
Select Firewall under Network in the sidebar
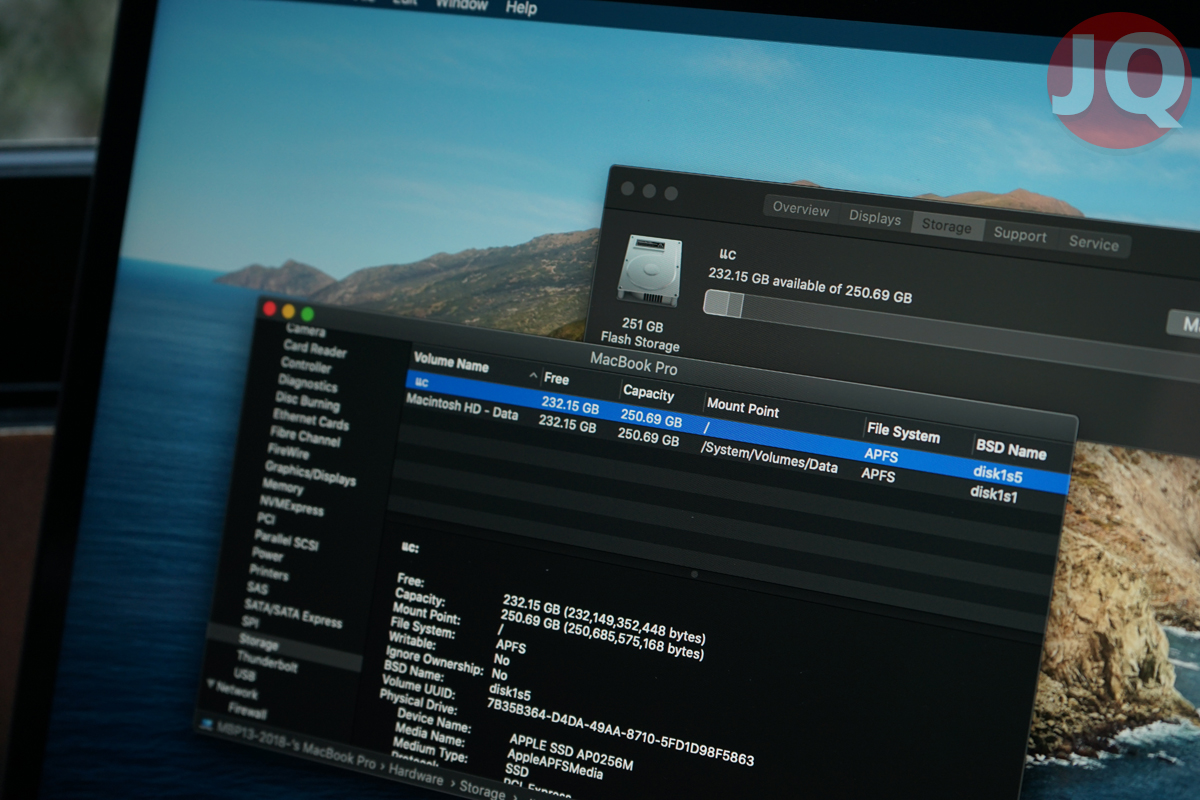pos(249,712)
